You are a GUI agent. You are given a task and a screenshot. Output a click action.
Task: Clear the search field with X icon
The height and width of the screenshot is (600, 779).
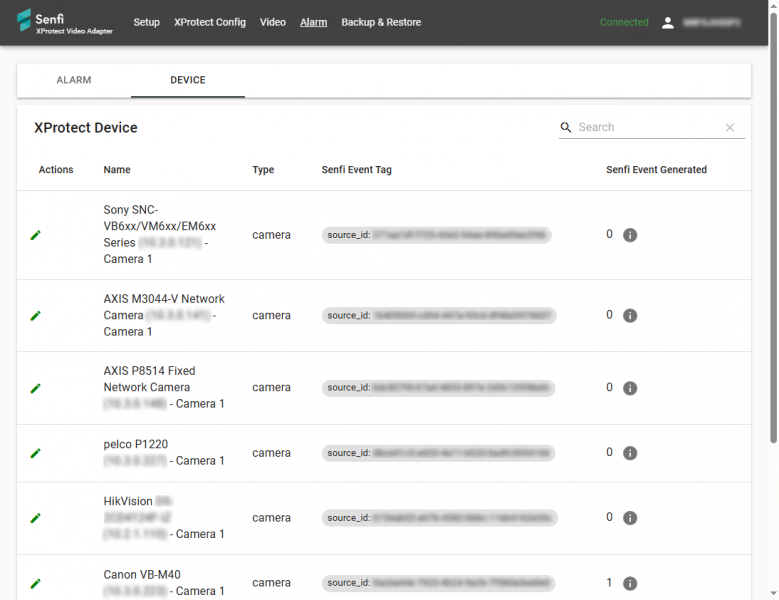click(730, 128)
